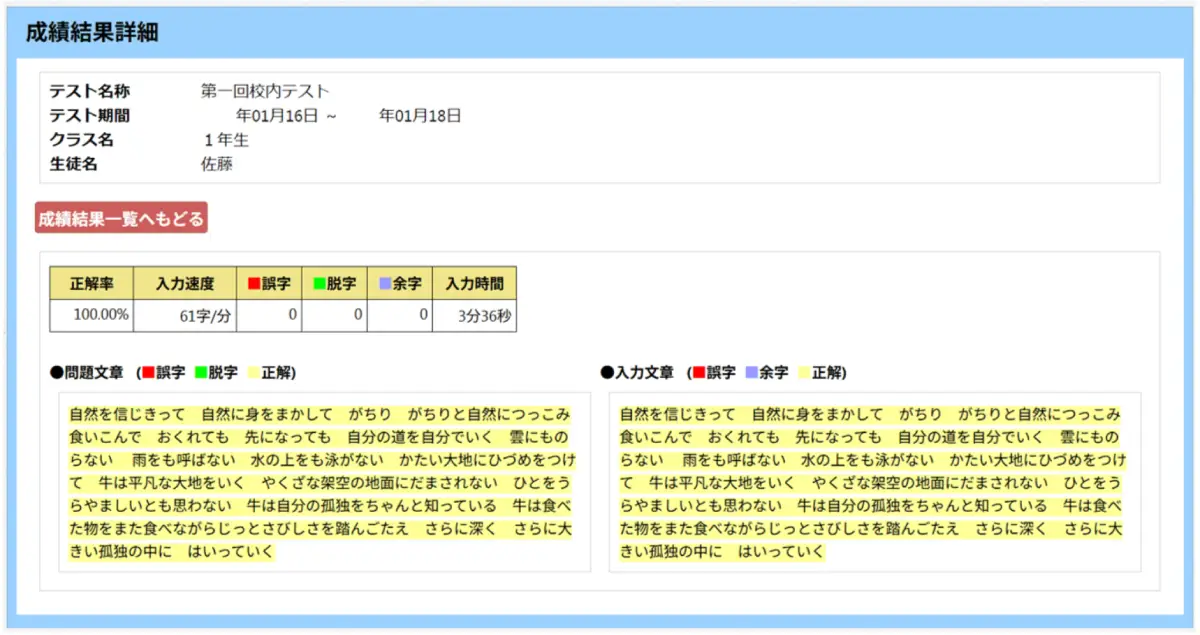
Task: Click the 生徒名 label
Action: [74, 164]
